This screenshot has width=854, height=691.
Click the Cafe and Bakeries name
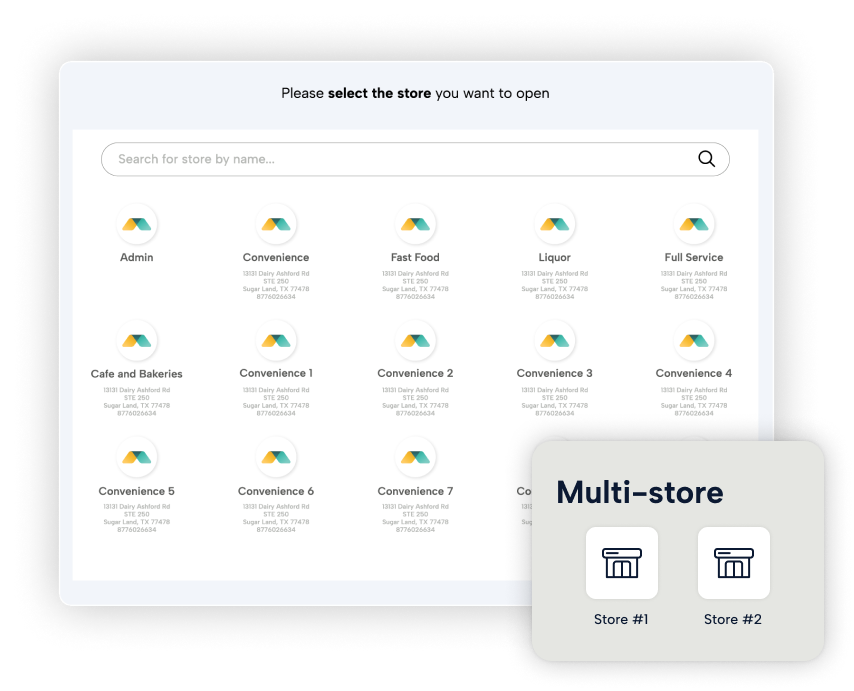click(137, 374)
